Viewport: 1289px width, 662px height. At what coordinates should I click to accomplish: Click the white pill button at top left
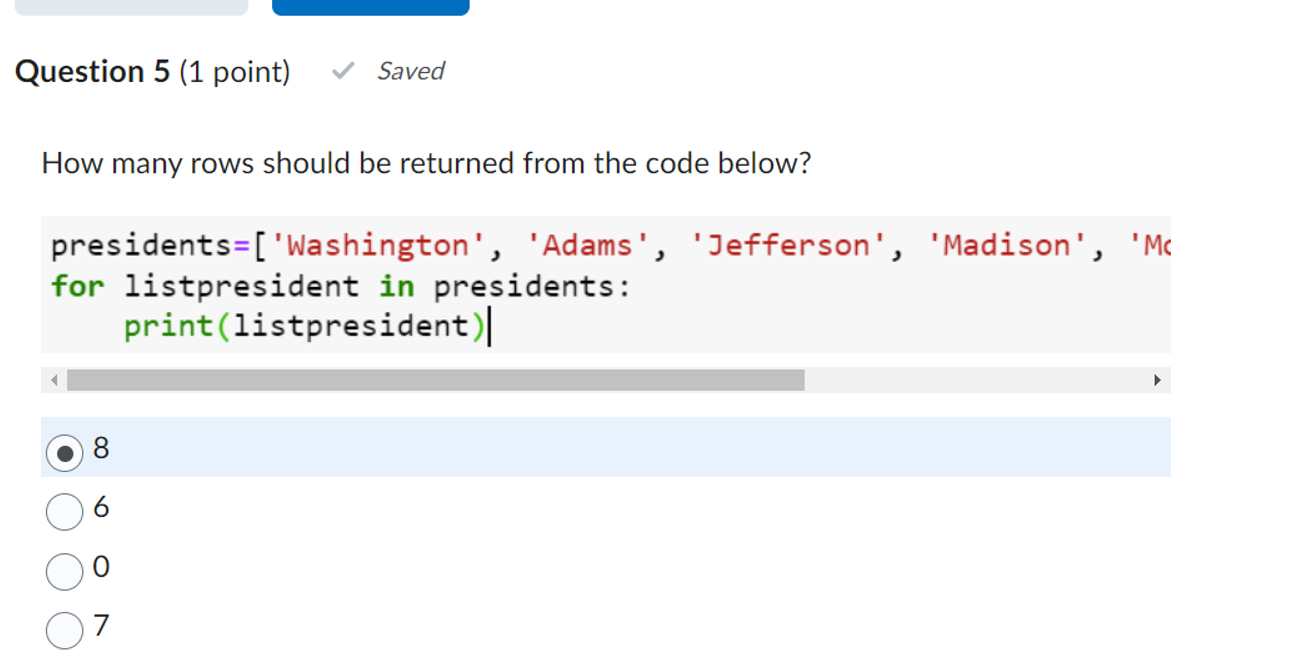pyautogui.click(x=130, y=7)
